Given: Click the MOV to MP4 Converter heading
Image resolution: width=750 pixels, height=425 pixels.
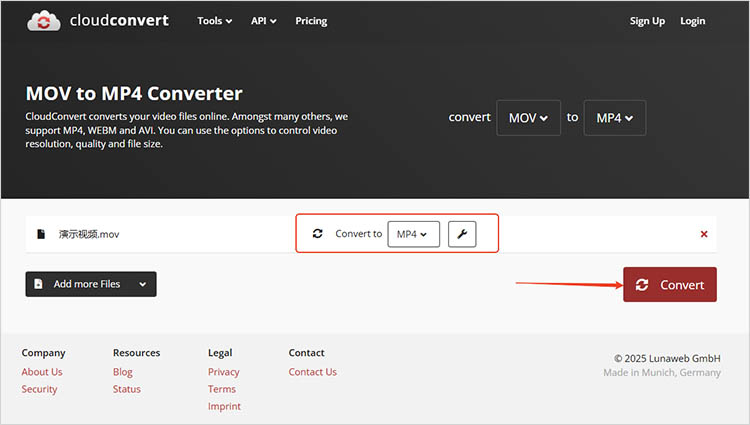Looking at the screenshot, I should click(134, 93).
